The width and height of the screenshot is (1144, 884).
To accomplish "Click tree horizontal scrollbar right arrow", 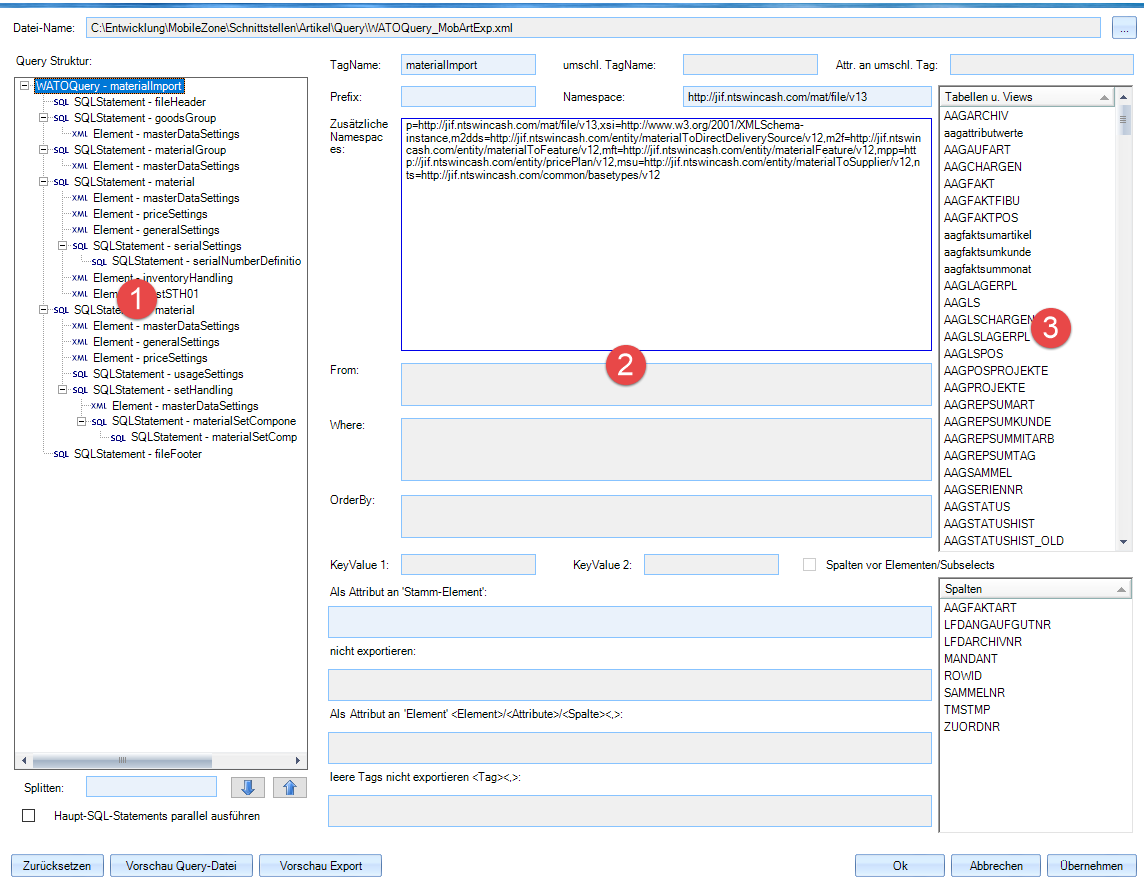I will click(x=298, y=761).
